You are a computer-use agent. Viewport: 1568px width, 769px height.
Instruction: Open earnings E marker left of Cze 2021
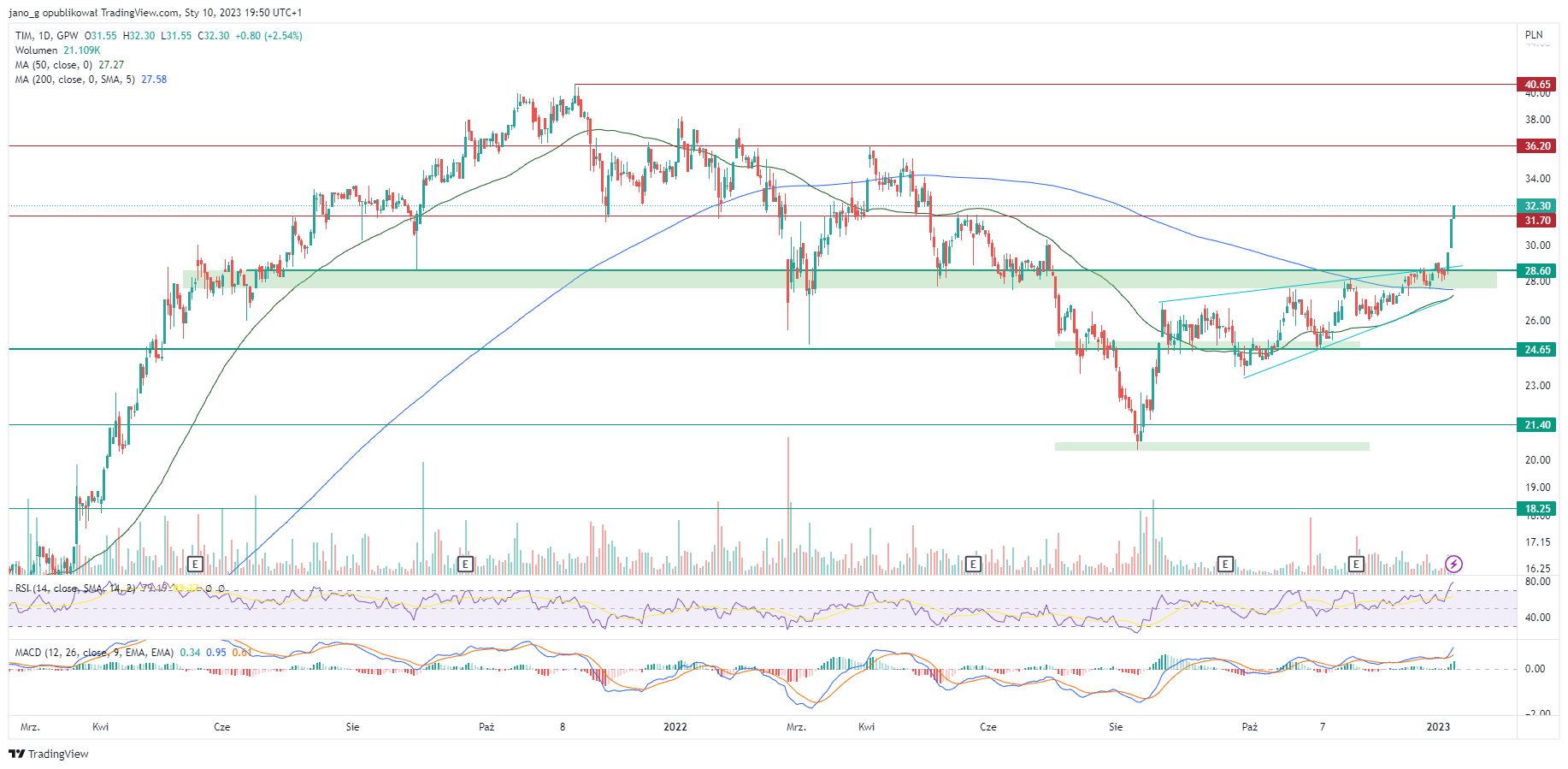point(195,564)
